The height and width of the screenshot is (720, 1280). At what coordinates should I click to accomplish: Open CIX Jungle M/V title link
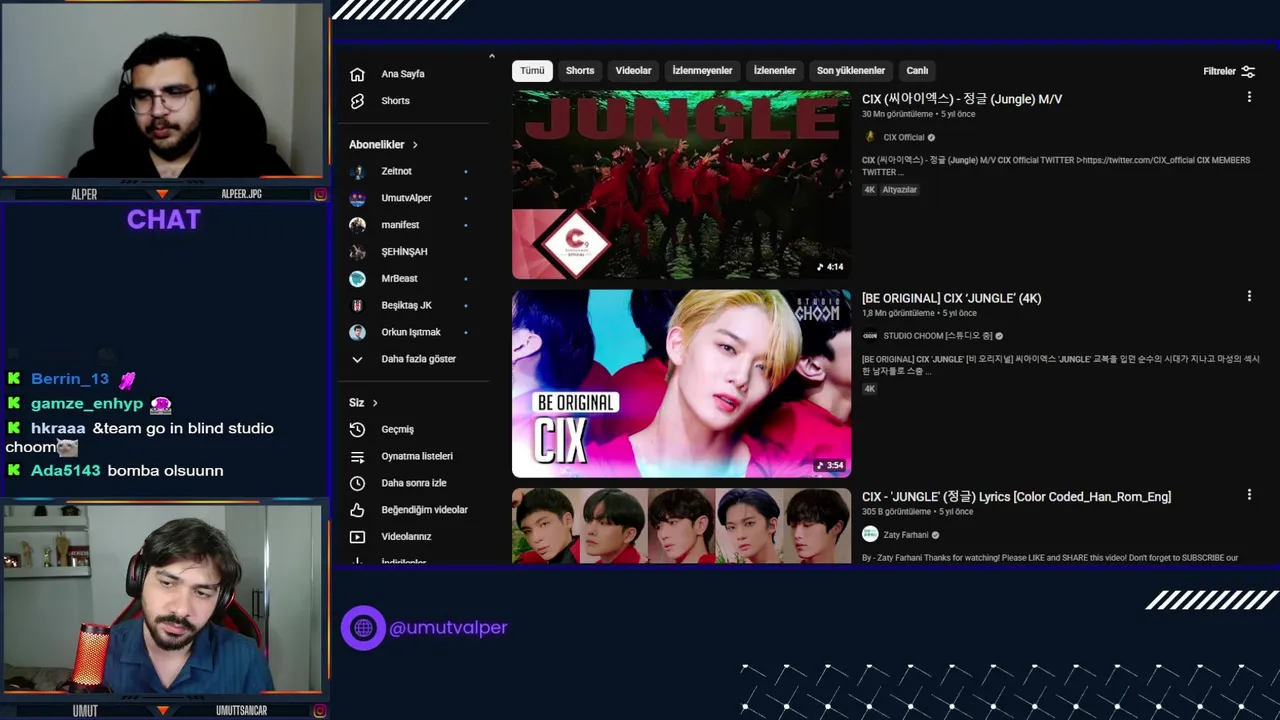pyautogui.click(x=962, y=99)
